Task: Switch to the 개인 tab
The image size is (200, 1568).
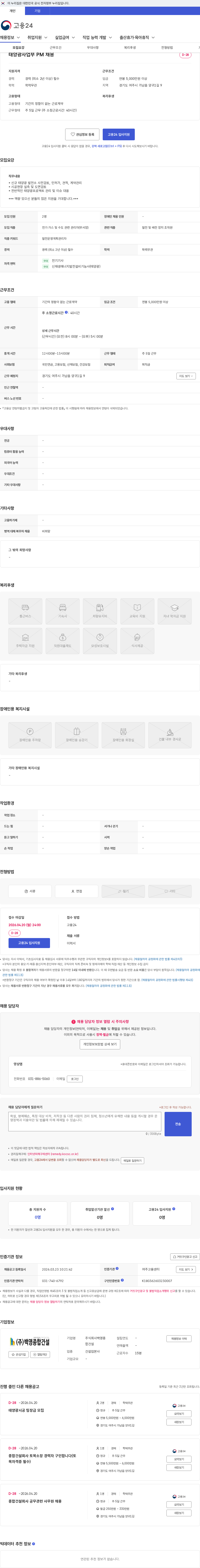Action: tap(12, 11)
